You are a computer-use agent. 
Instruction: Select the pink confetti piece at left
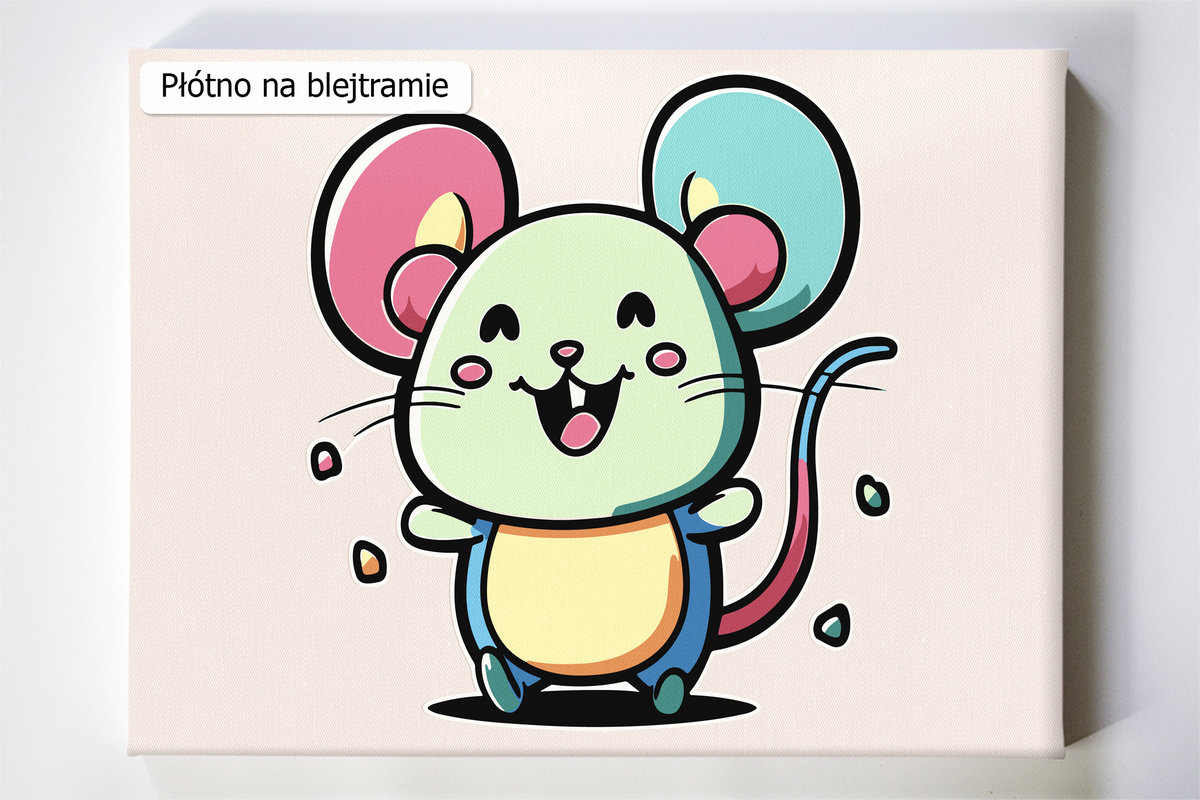326,461
